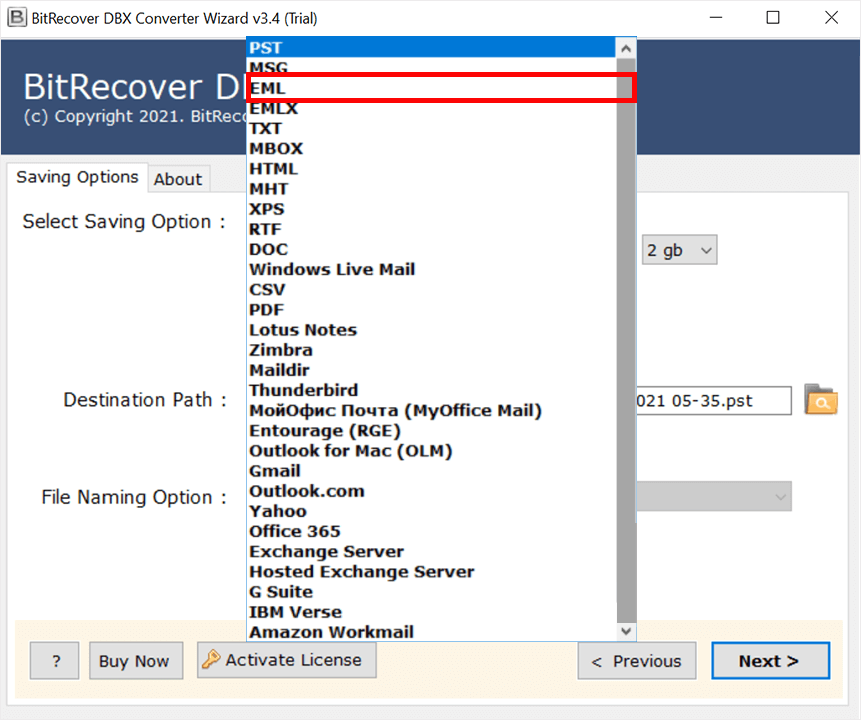
Task: Choose IBM Verse saving option
Action: (x=431, y=612)
